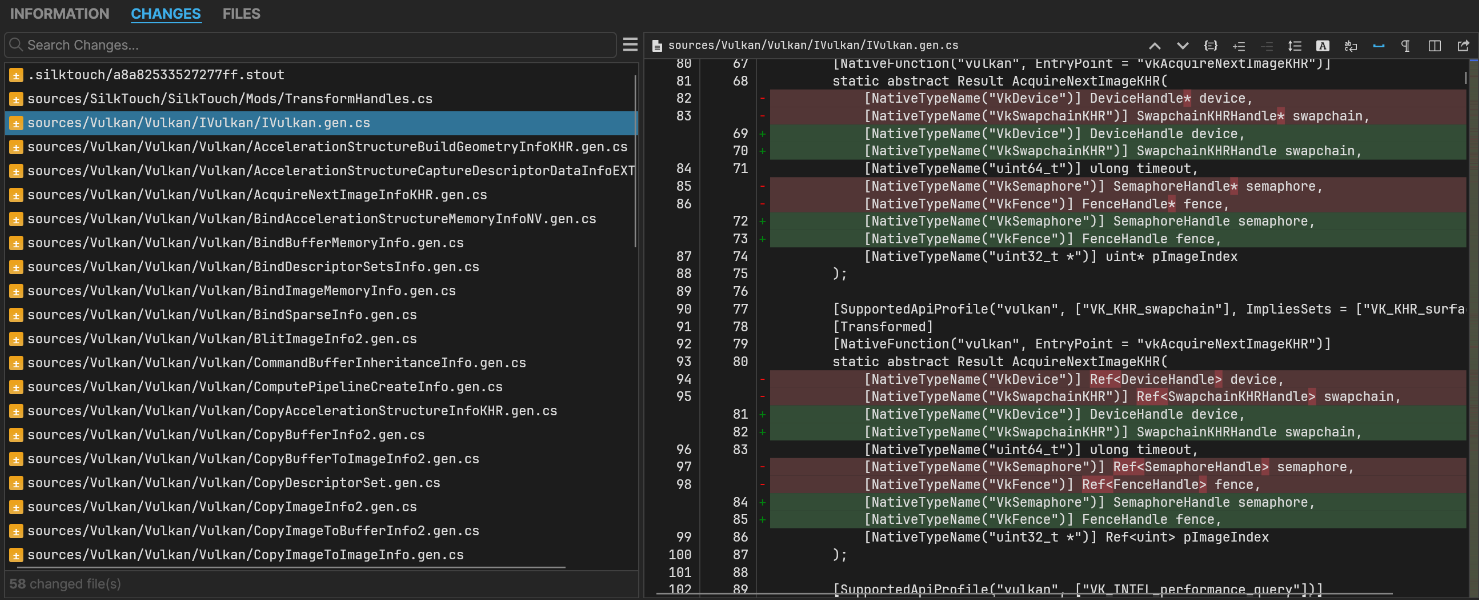The width and height of the screenshot is (1479, 600).
Task: Click the modified icon for CopyDescriptorSet.gen.cs
Action: [x=16, y=483]
